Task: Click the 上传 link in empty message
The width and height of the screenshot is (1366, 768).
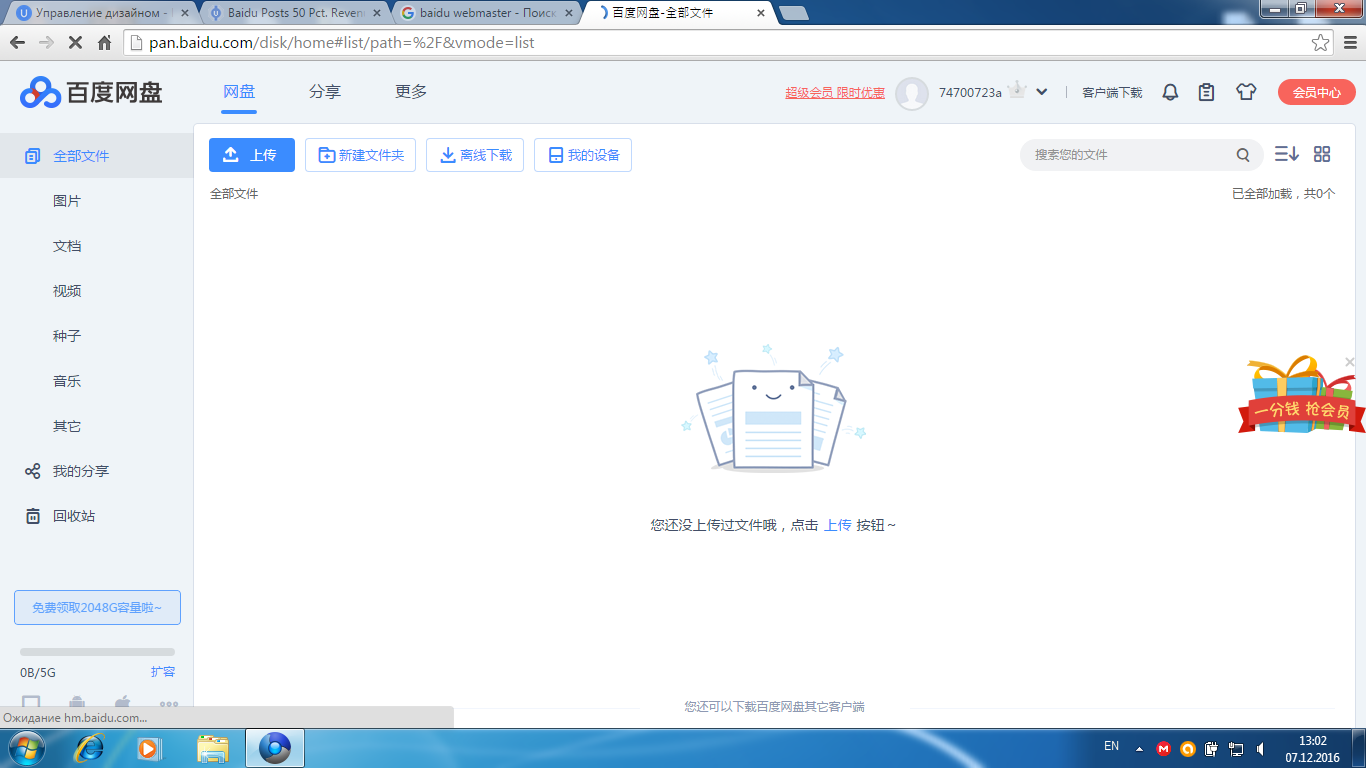Action: point(838,525)
